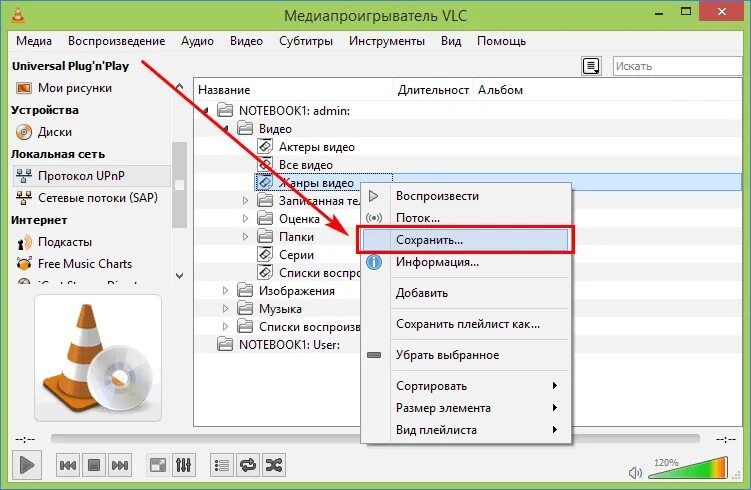The height and width of the screenshot is (490, 751).
Task: Collapse the NOTEBOOK1: admin: node
Action: coord(205,111)
